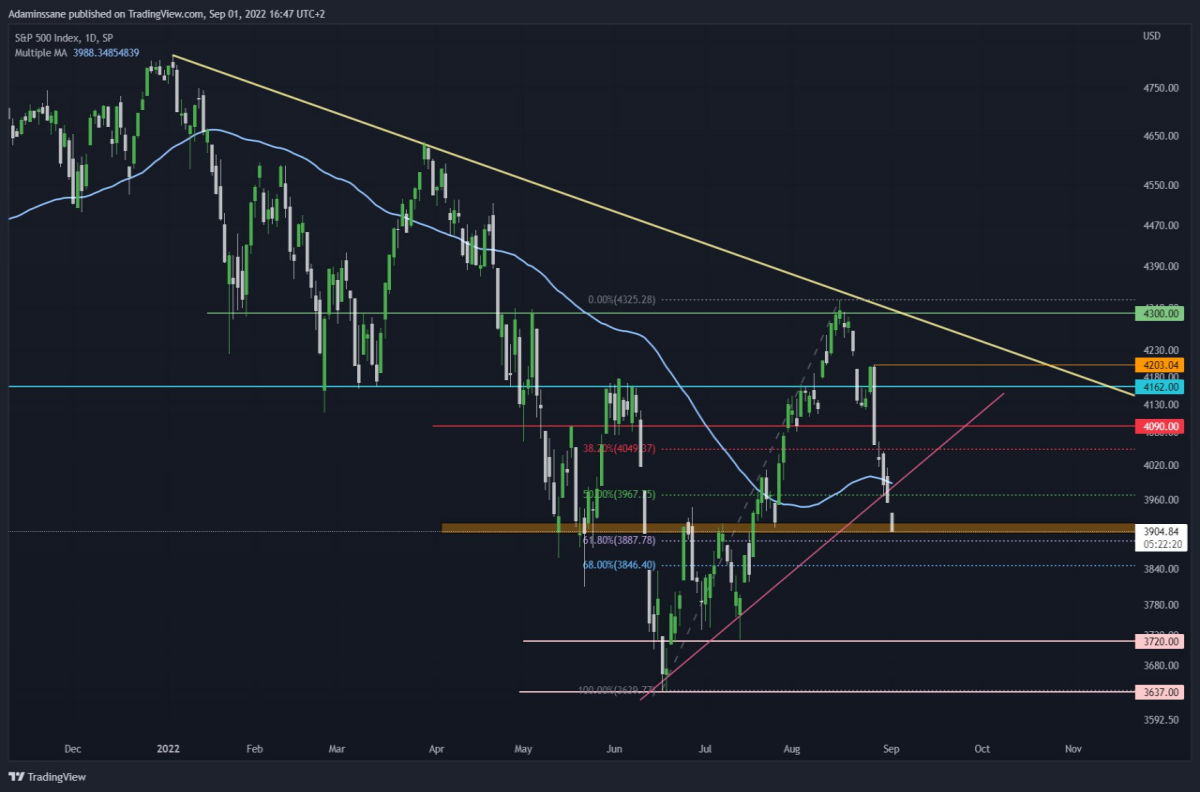Click the red 4090.00 price label

click(x=1159, y=426)
